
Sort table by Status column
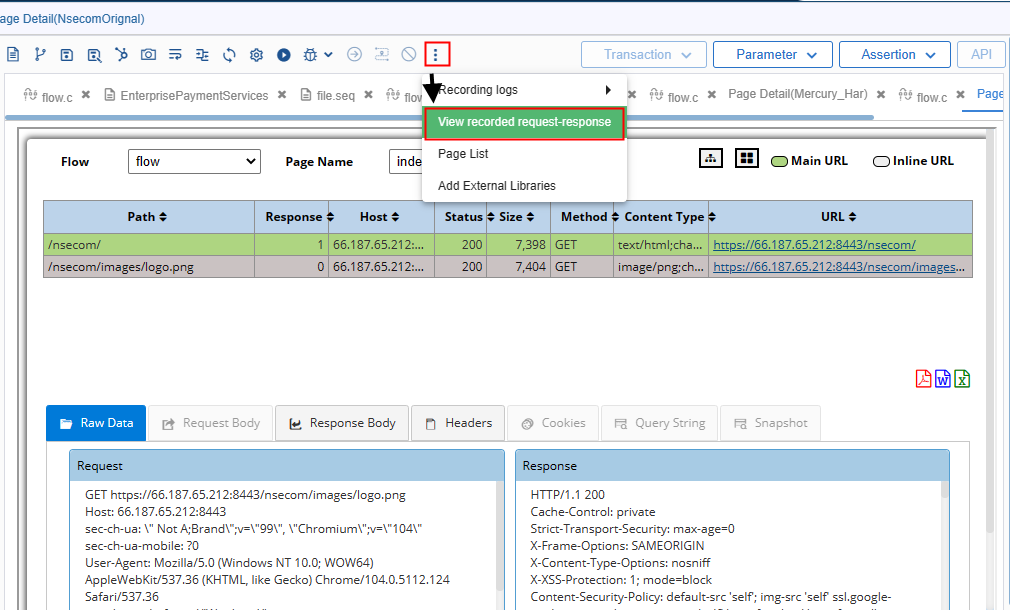(x=461, y=217)
